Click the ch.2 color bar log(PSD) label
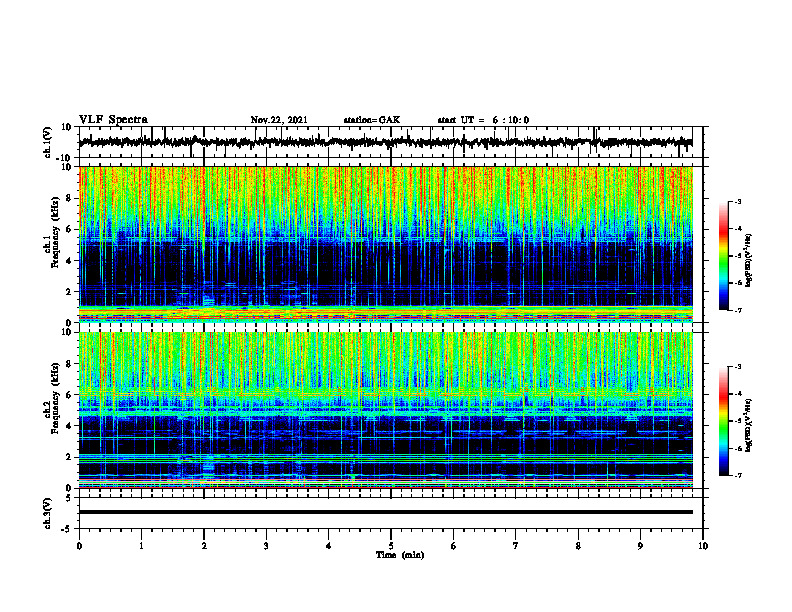This screenshot has height=612, width=792. tap(749, 424)
